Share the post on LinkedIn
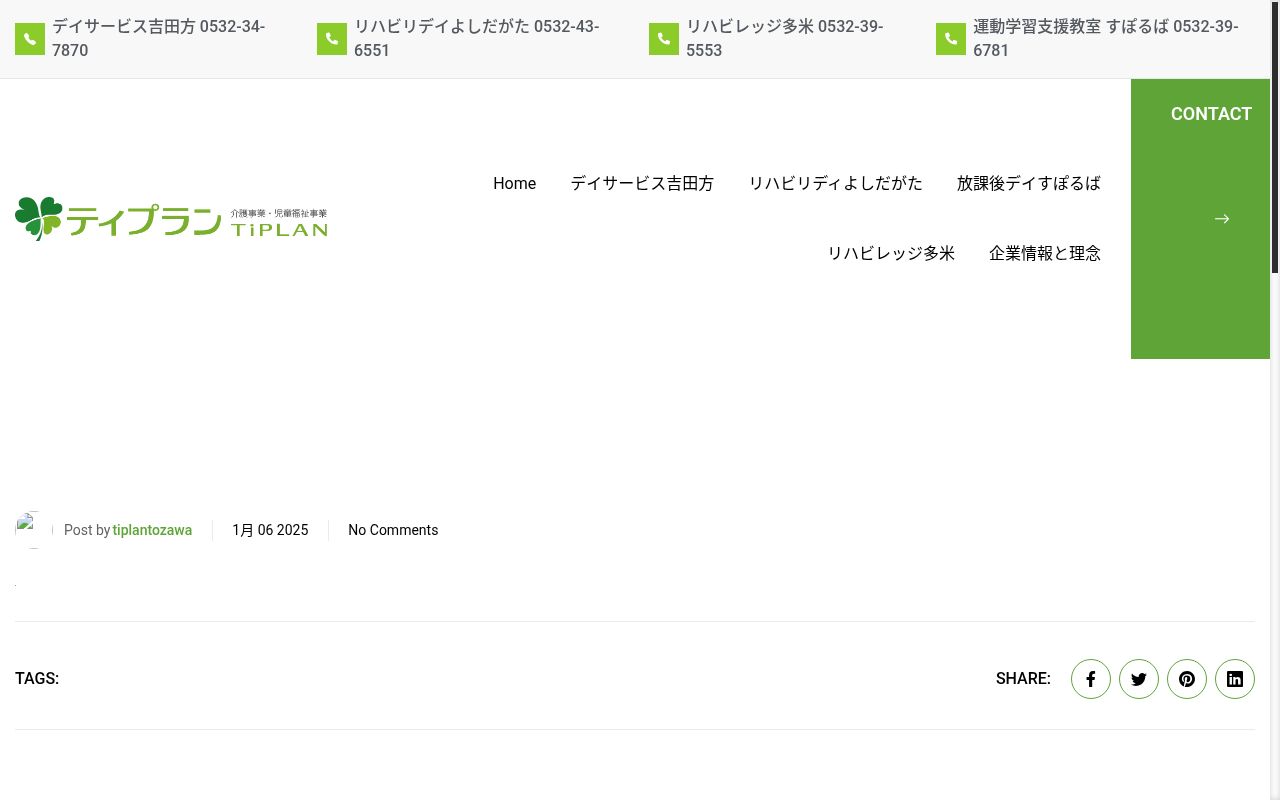The width and height of the screenshot is (1280, 800). (1235, 679)
